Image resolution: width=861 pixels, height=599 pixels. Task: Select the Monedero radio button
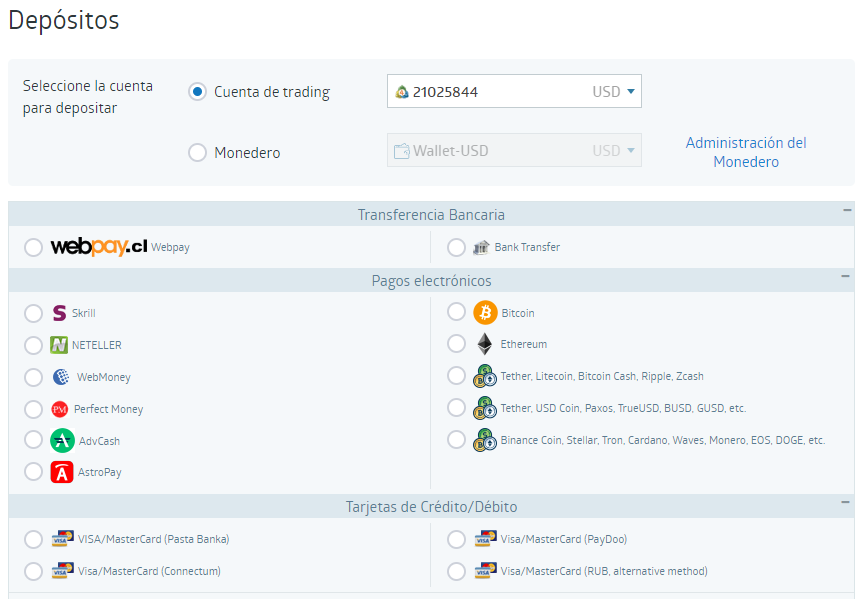coord(198,153)
